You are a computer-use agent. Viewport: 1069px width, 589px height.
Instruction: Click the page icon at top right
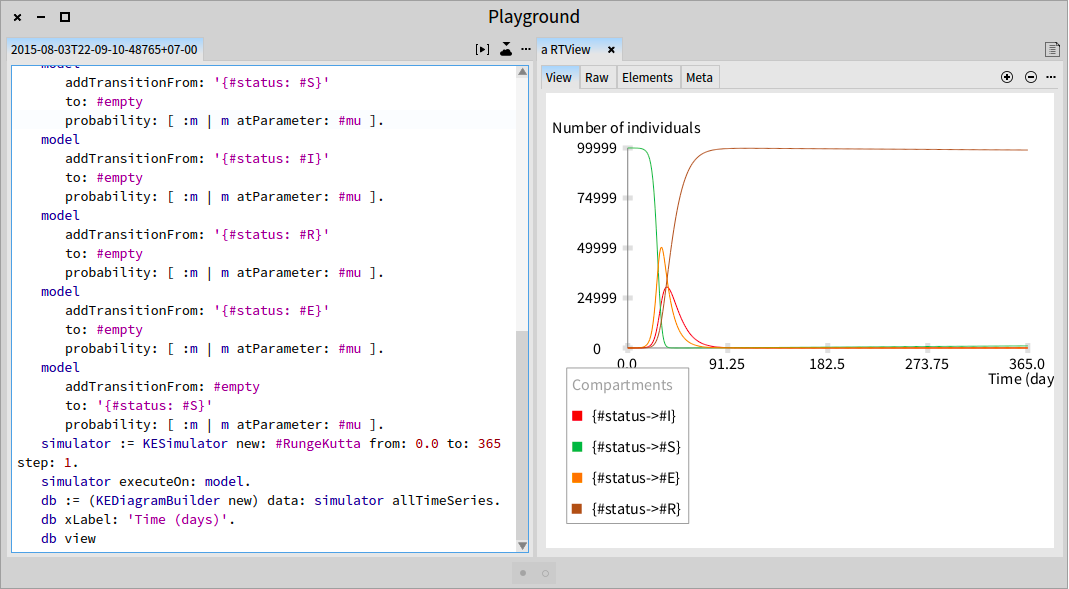(1052, 49)
